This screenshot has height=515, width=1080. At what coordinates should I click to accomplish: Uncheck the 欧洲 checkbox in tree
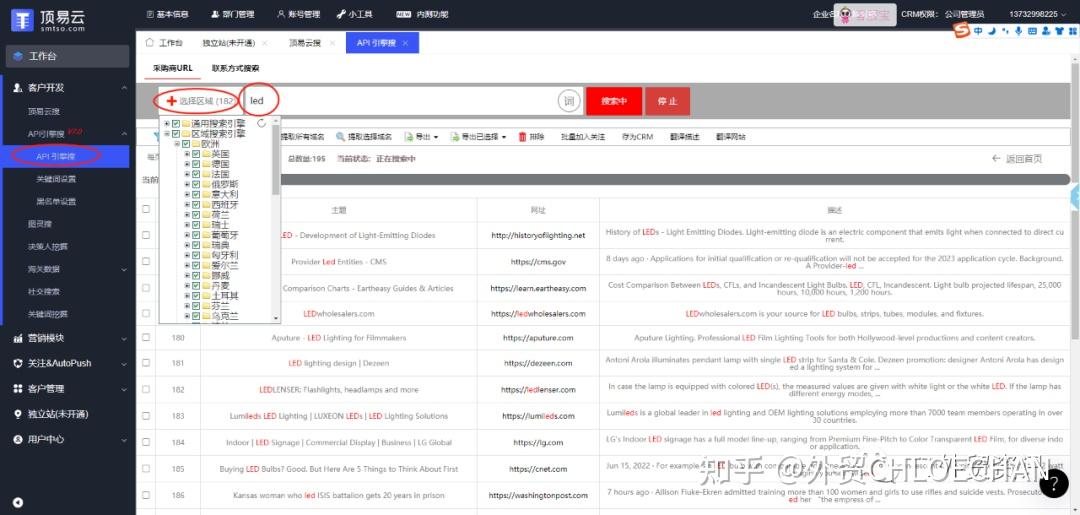coord(186,144)
